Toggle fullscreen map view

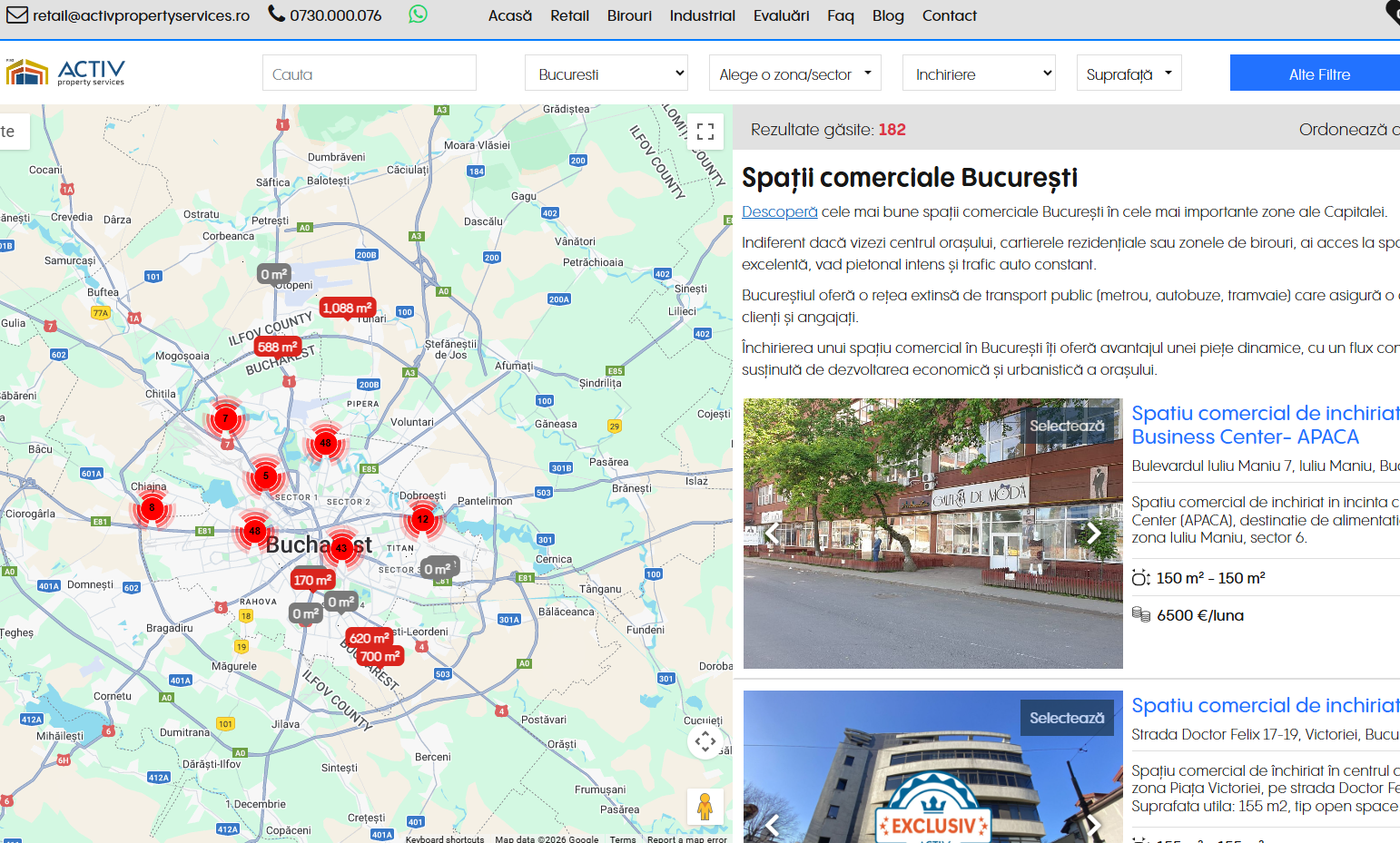coord(705,132)
